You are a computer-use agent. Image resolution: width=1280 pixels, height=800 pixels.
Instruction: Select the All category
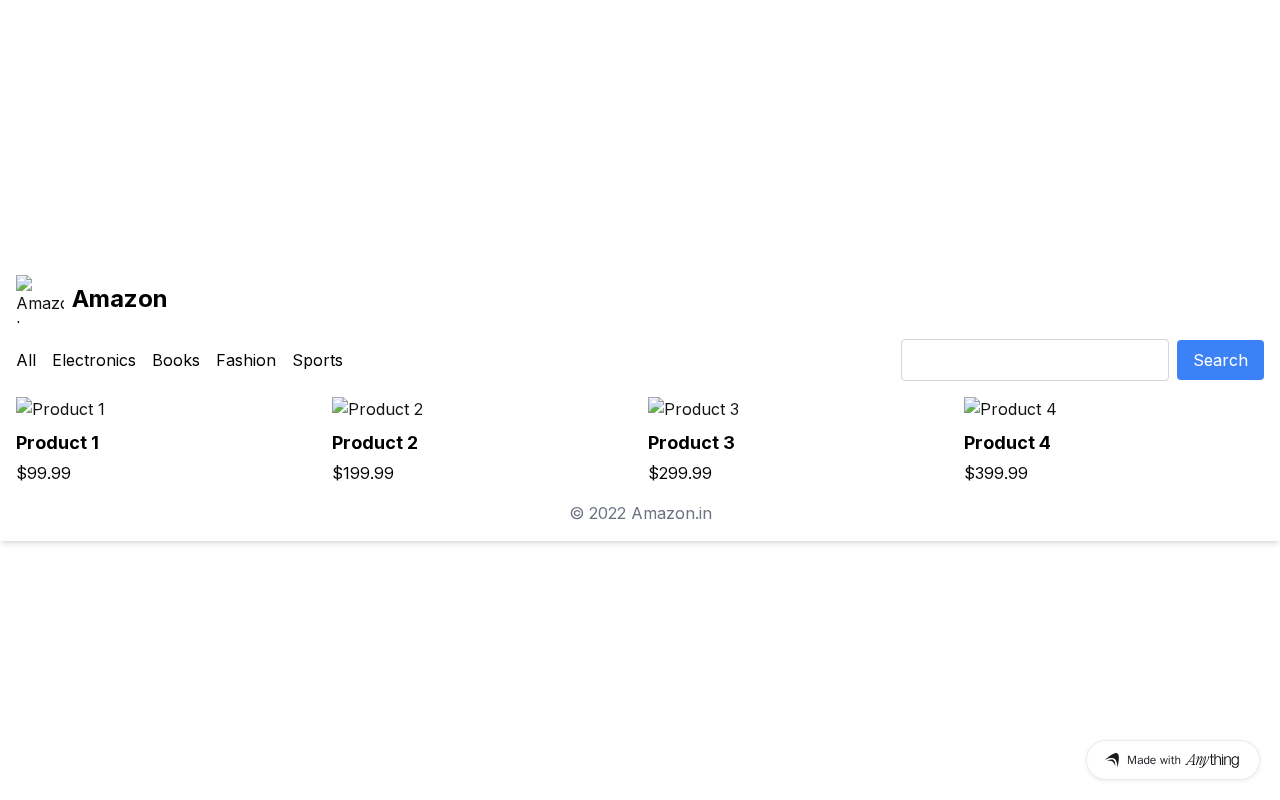point(26,360)
